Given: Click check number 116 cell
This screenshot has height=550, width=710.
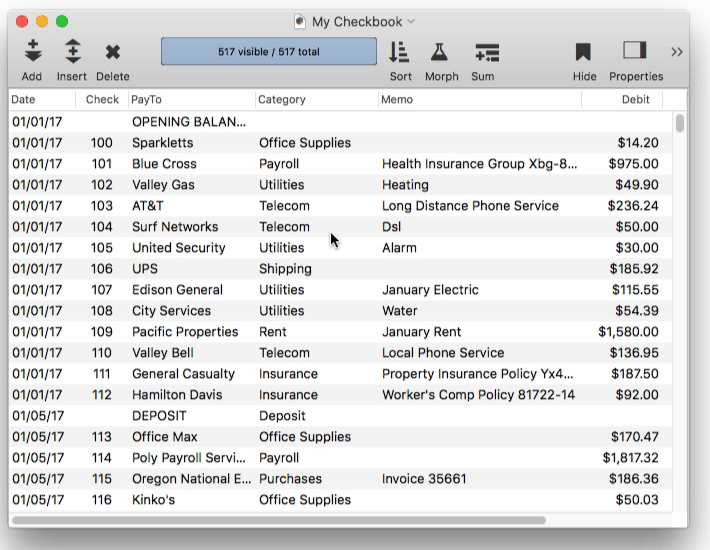Looking at the screenshot, I should pyautogui.click(x=101, y=500).
